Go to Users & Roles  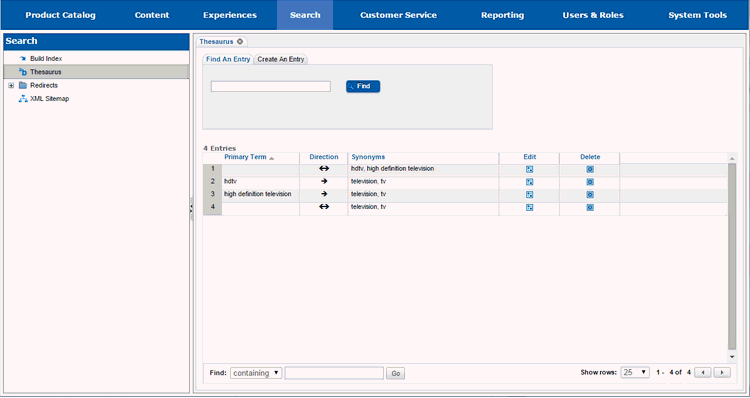(593, 15)
